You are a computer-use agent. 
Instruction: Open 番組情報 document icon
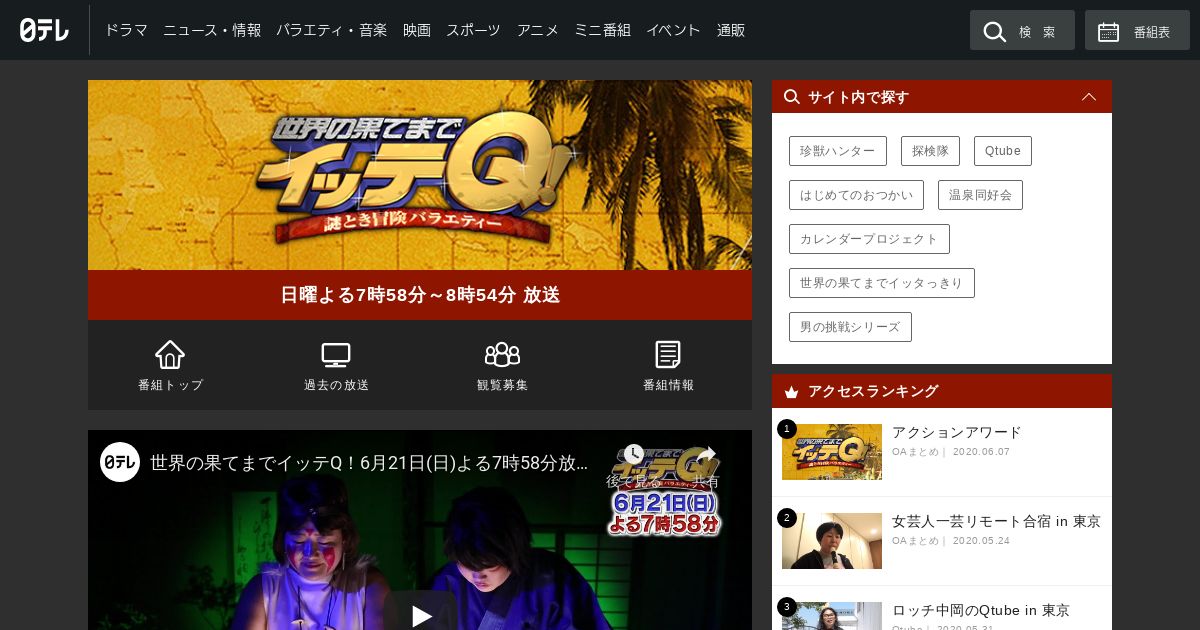(x=668, y=354)
